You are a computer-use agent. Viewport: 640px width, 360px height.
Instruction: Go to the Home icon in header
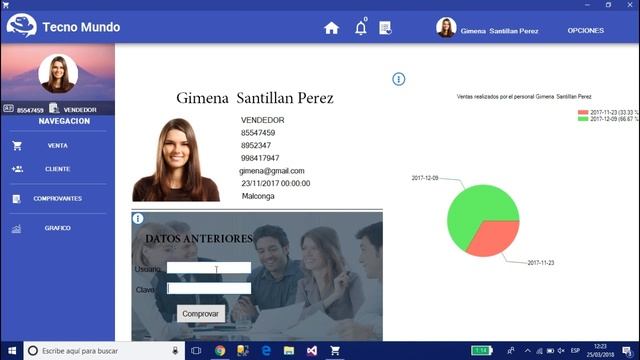coord(331,28)
